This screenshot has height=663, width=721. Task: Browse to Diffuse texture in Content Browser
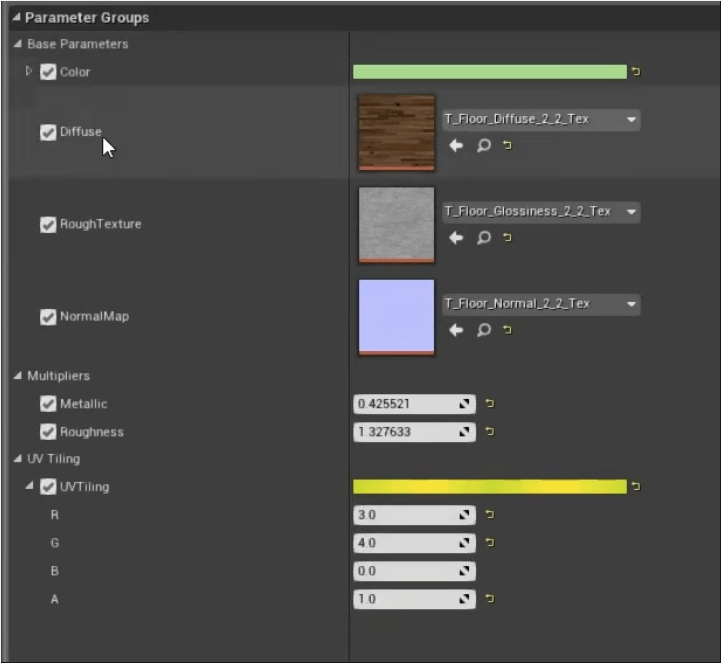click(x=484, y=146)
